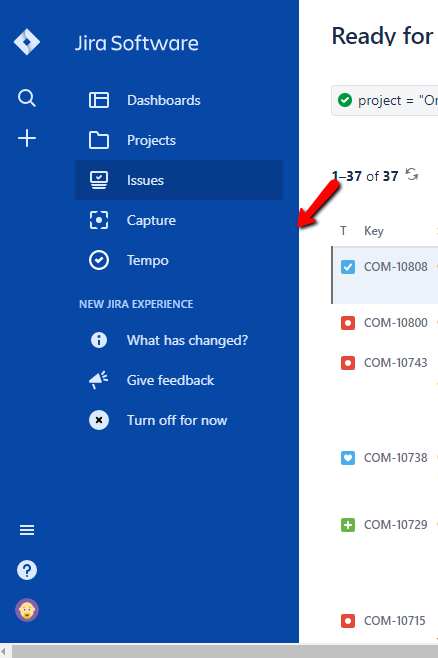Select Issues in the sidebar
The height and width of the screenshot is (658, 438).
click(179, 180)
